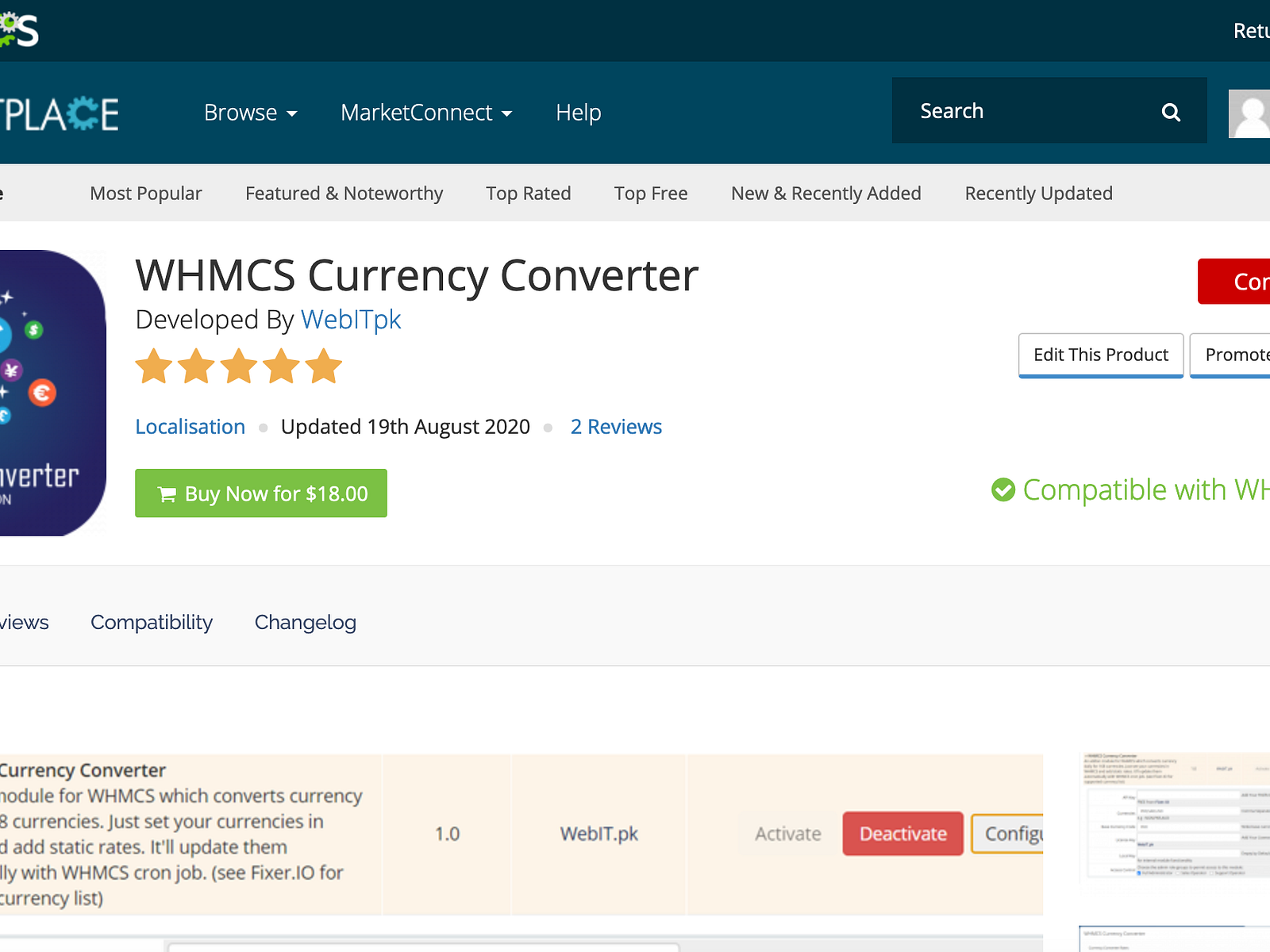Expand the MarketConnect dropdown menu

click(426, 113)
